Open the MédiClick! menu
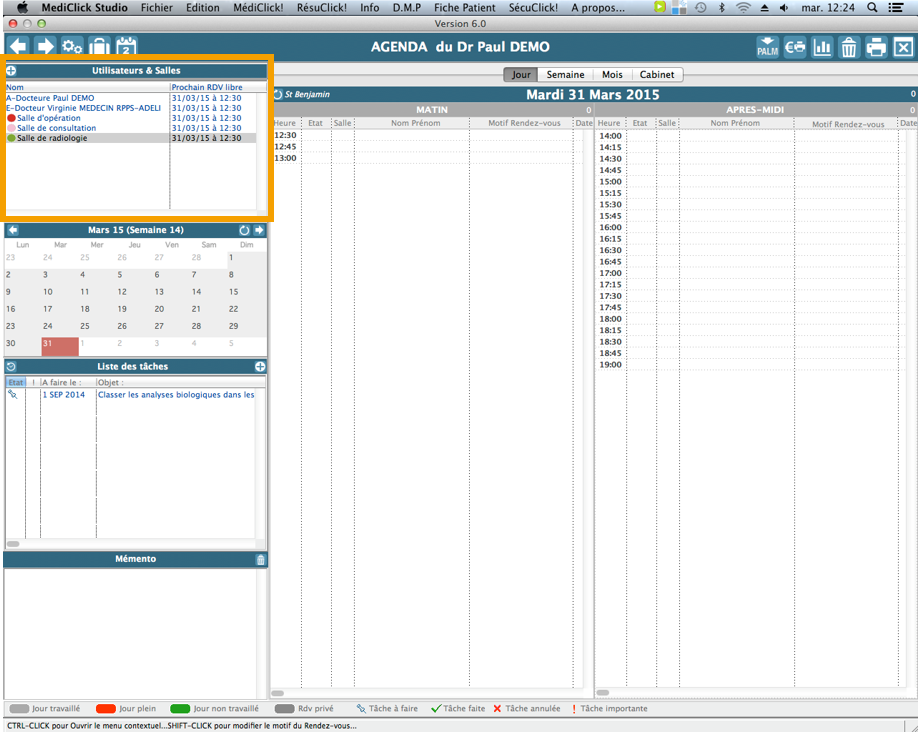This screenshot has width=918, height=732. pos(258,8)
